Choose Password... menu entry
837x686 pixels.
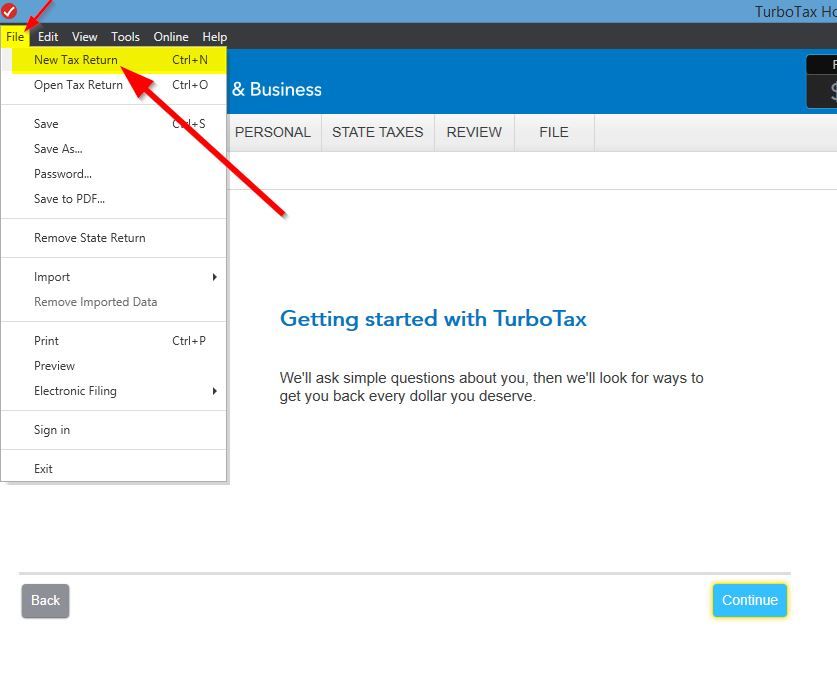click(x=114, y=174)
